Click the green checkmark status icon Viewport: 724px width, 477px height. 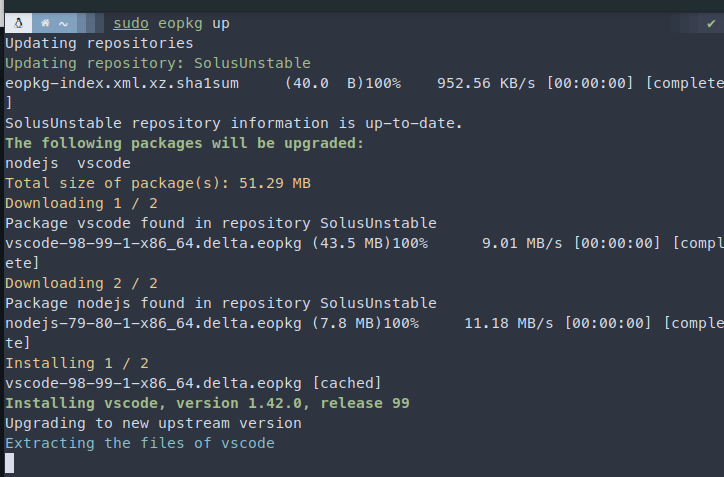pyautogui.click(x=711, y=23)
